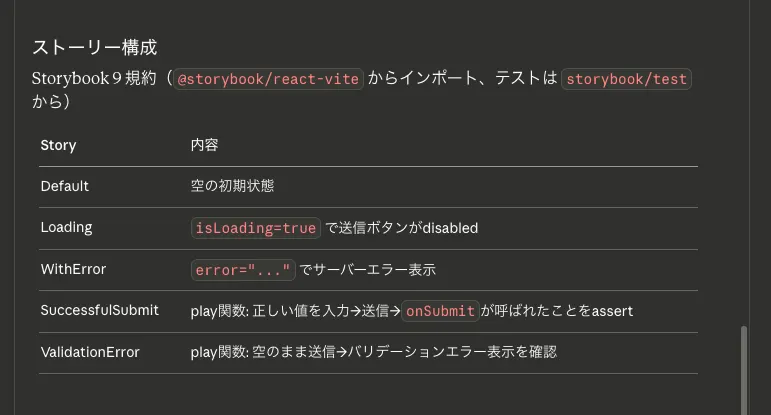The height and width of the screenshot is (415, 771).
Task: Click the Story column header
Action: [x=59, y=145]
